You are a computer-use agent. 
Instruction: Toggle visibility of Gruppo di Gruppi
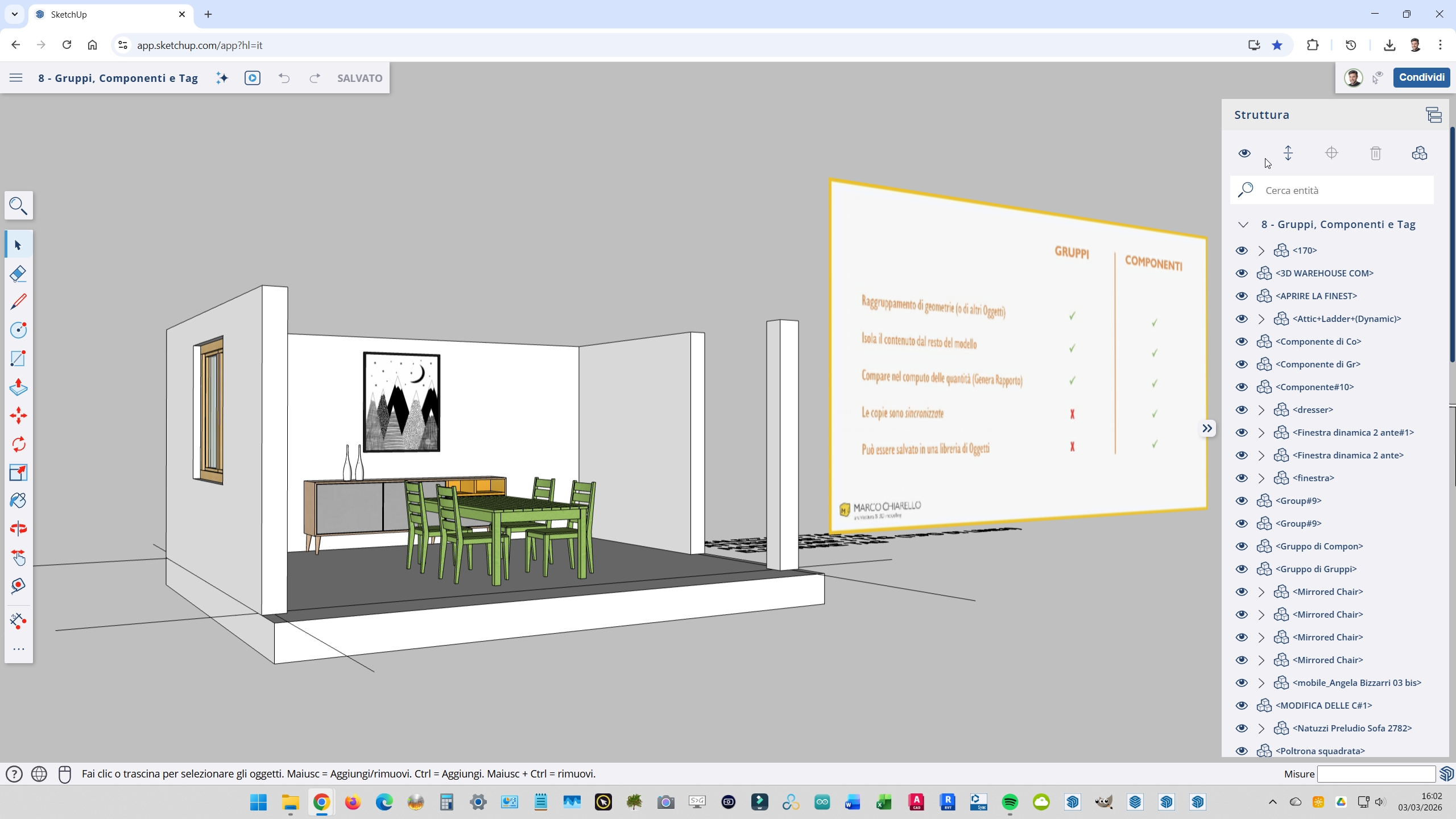tap(1242, 569)
